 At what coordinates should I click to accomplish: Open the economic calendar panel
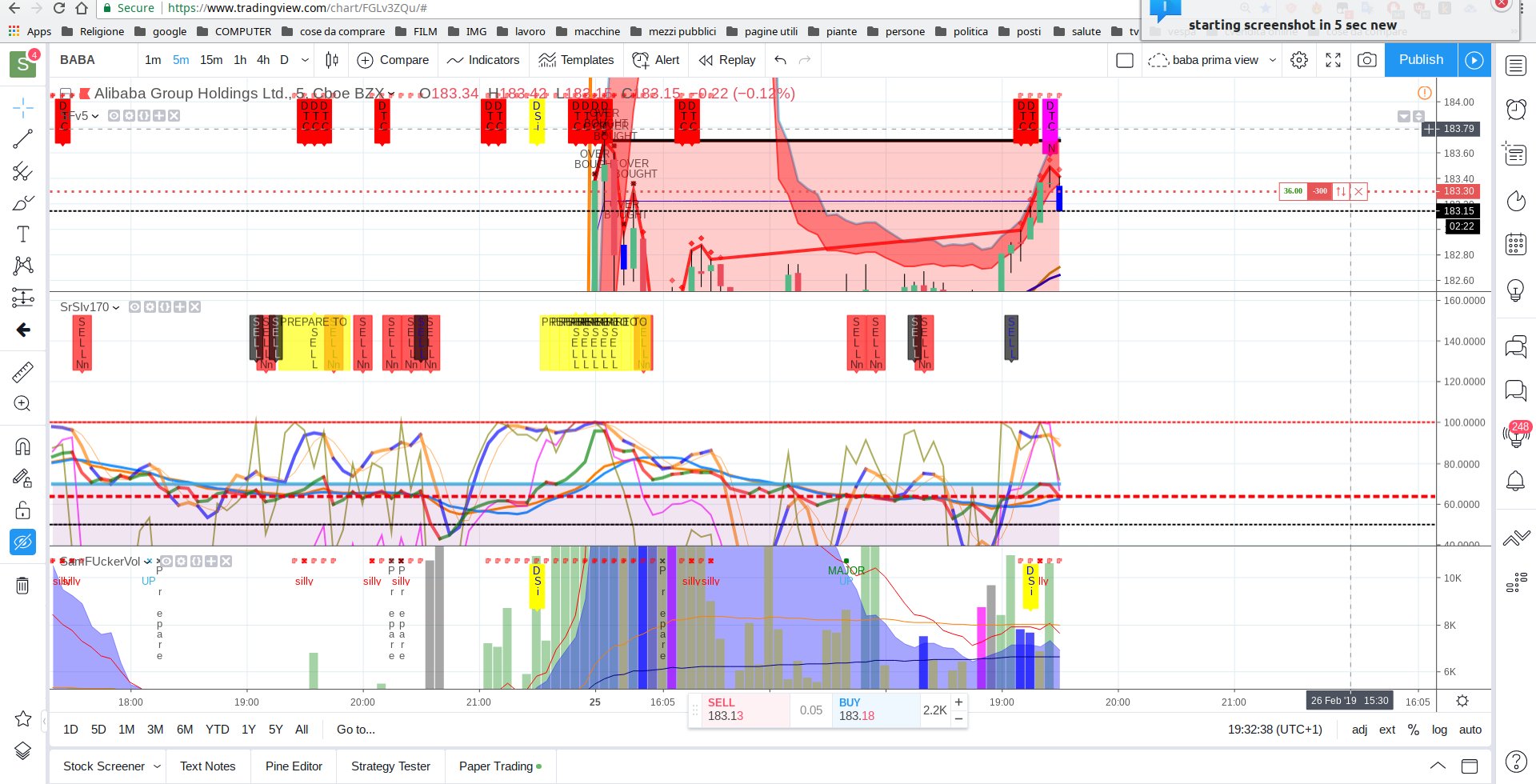click(x=1516, y=244)
